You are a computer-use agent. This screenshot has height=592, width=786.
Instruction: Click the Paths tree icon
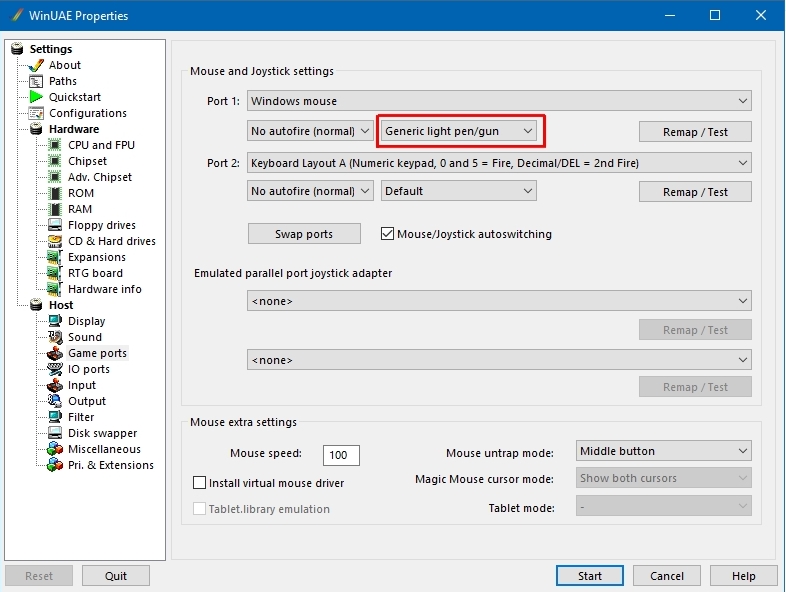(x=36, y=81)
